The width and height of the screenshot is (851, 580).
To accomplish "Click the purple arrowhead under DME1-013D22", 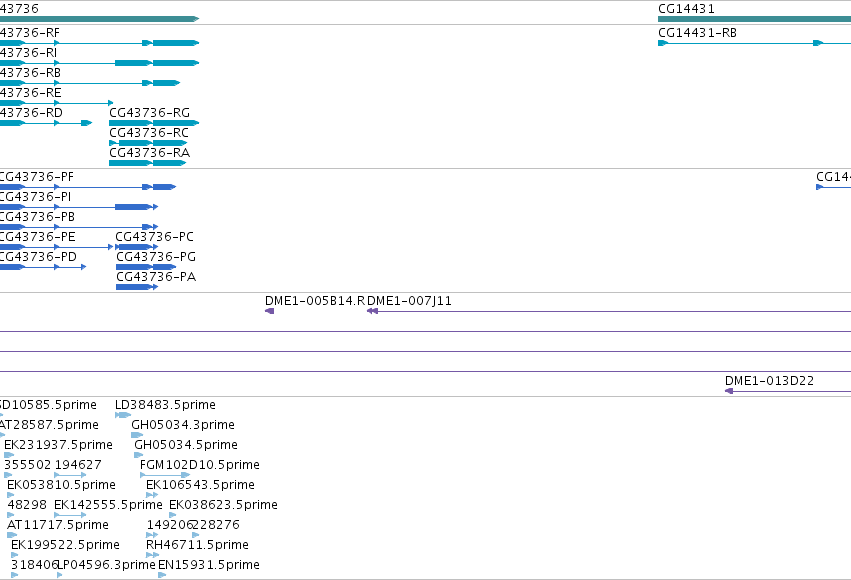I will click(x=729, y=391).
